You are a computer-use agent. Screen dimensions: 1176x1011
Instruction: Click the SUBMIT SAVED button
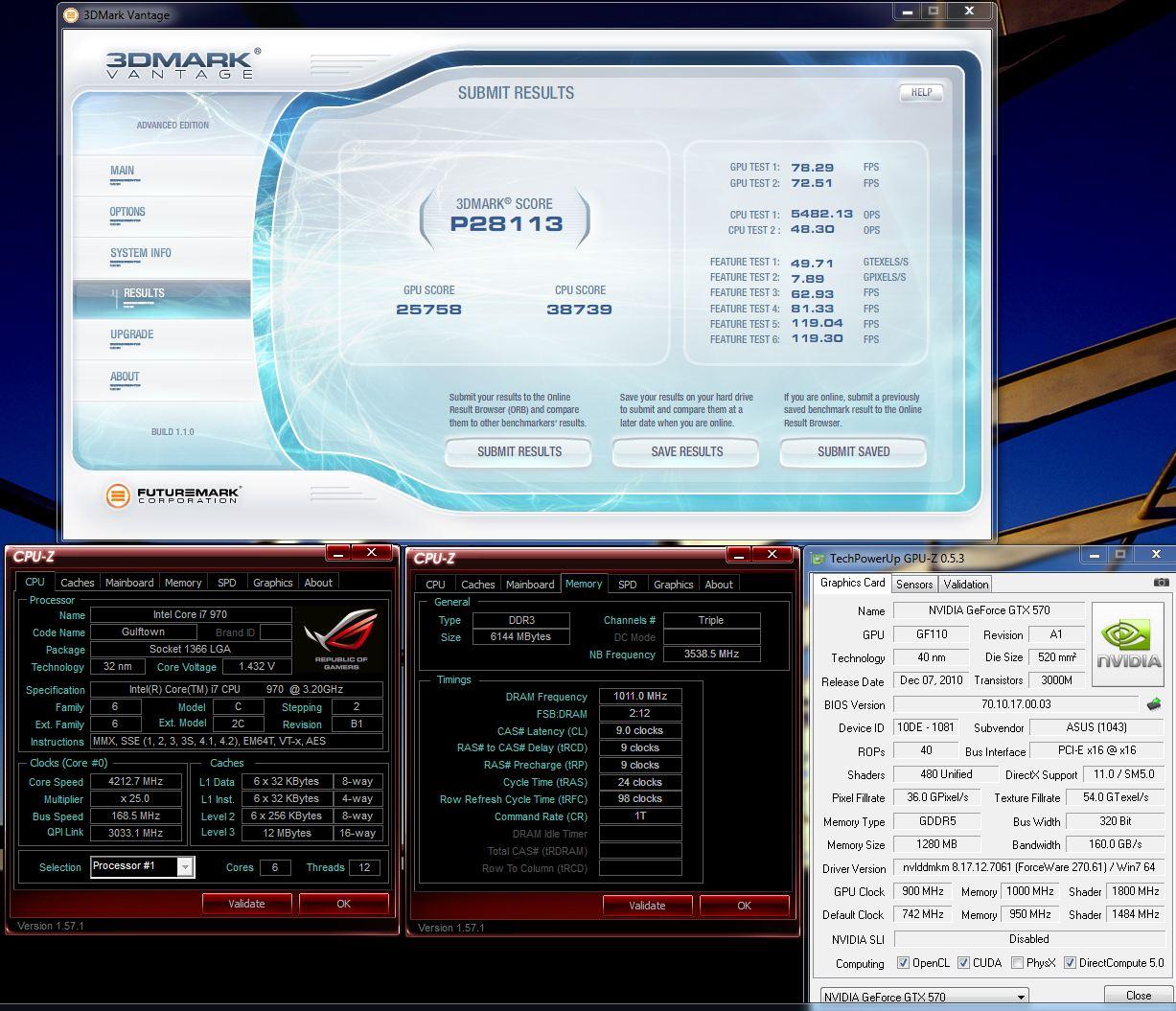(x=854, y=452)
